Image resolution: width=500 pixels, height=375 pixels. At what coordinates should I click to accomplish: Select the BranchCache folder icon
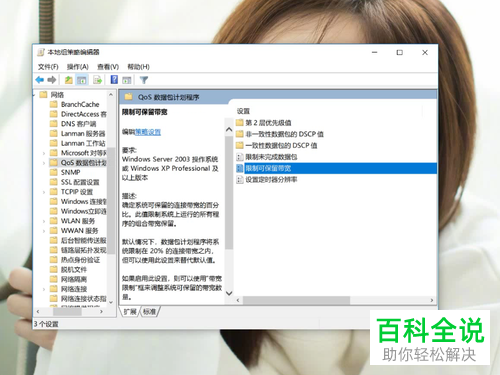click(x=54, y=104)
